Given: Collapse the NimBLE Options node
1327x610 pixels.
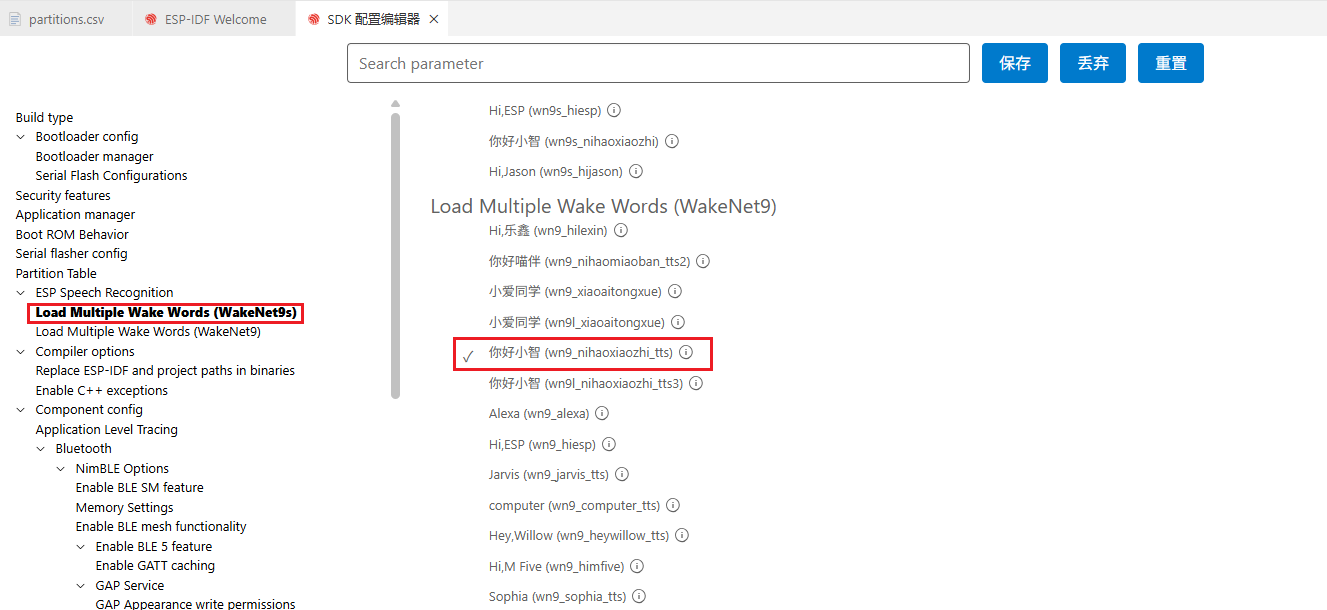Looking at the screenshot, I should (x=61, y=469).
